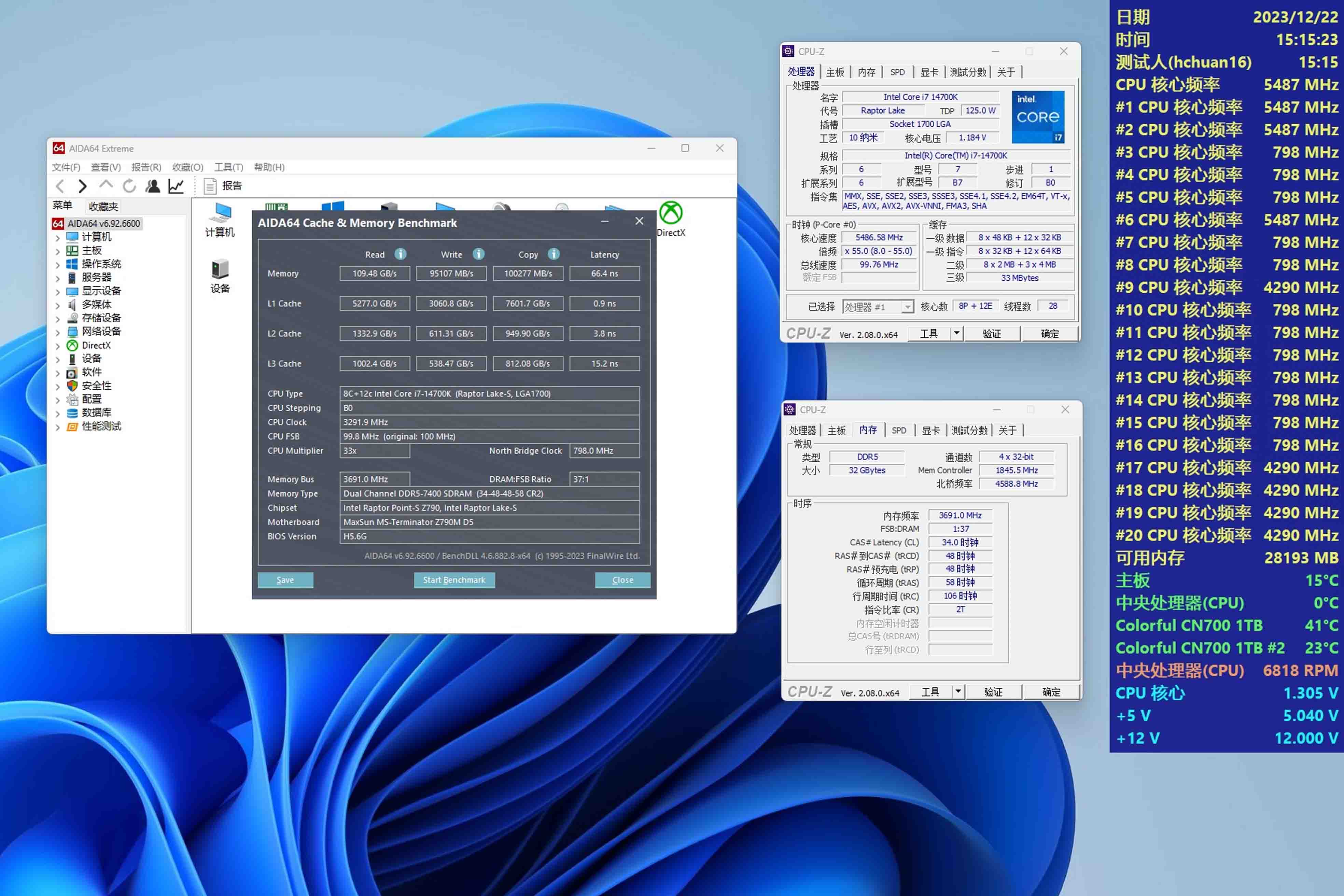The height and width of the screenshot is (896, 1344).
Task: Click the CPU-Z title icon in upper window
Action: (x=788, y=52)
